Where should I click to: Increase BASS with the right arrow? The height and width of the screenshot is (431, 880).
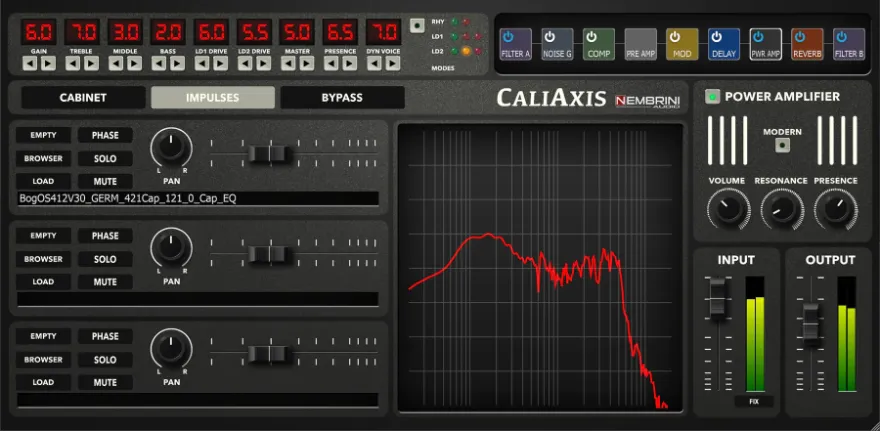(178, 63)
